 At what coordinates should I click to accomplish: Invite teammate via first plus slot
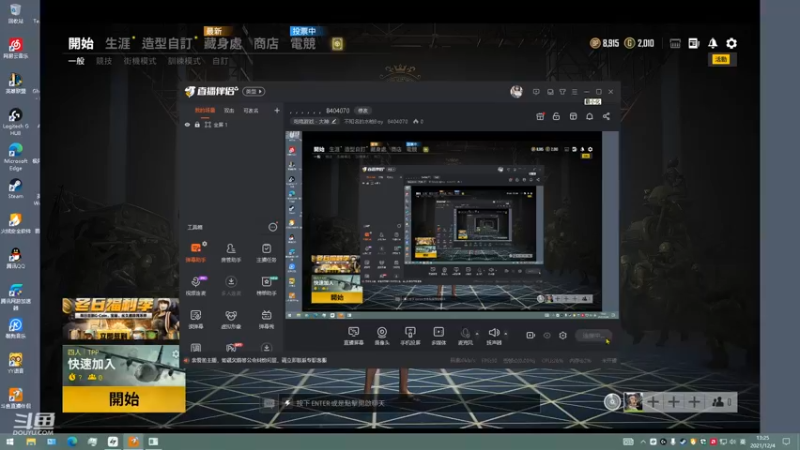pos(653,402)
